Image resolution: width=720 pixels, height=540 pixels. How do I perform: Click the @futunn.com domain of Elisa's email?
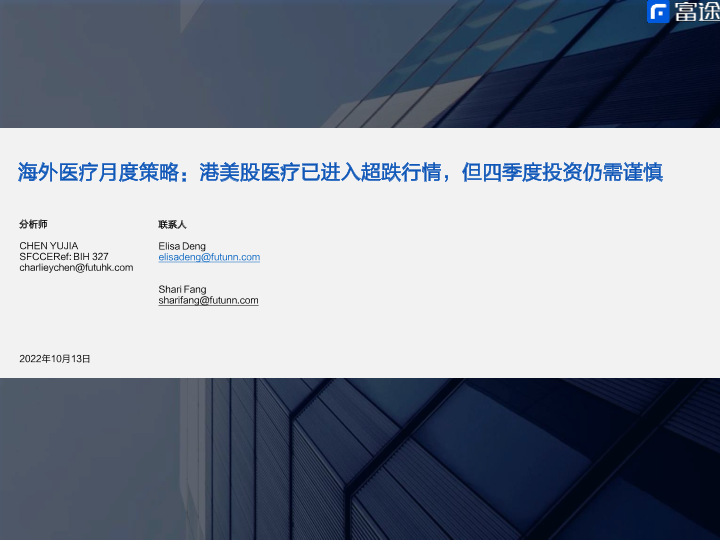233,257
